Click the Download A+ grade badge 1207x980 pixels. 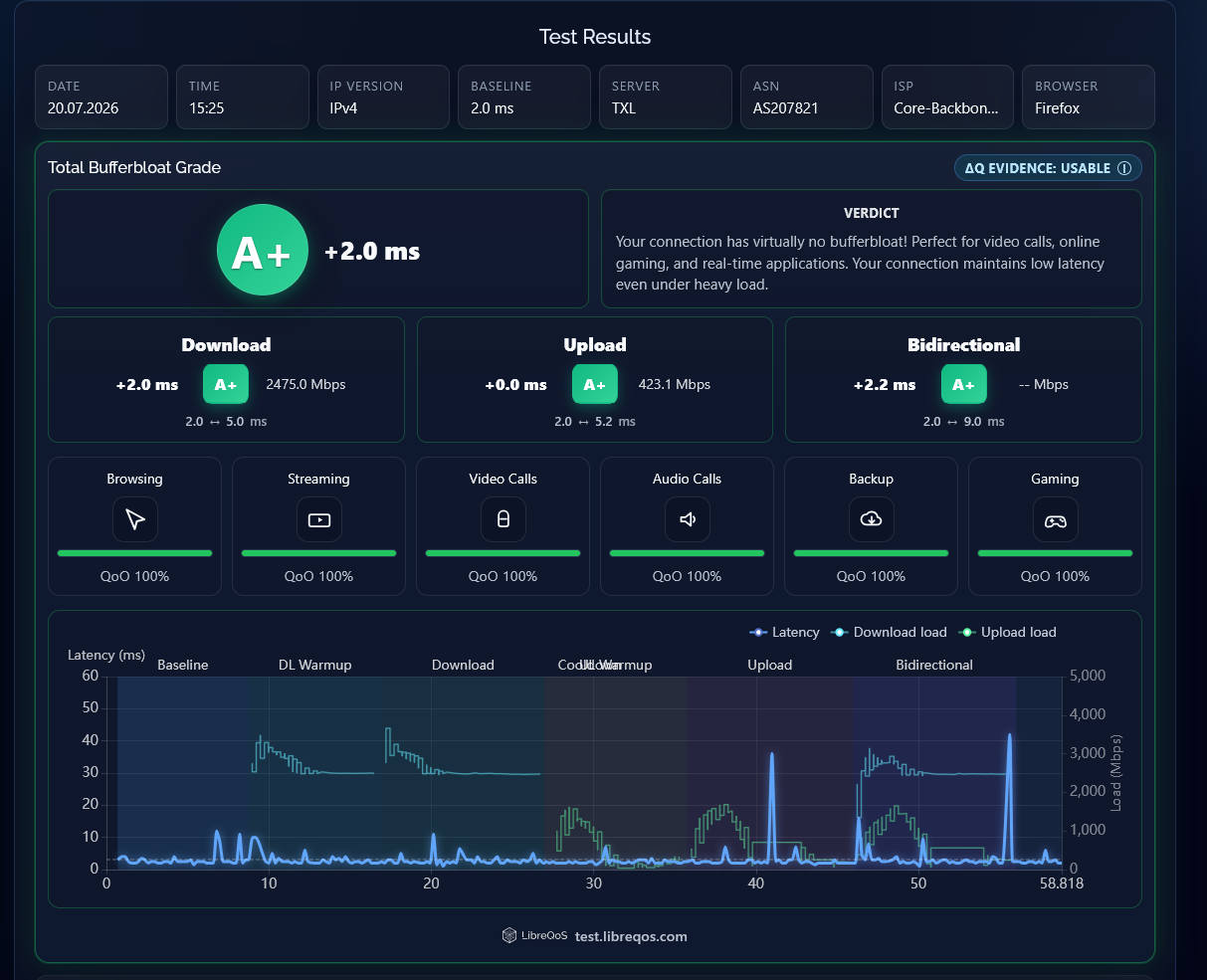[x=226, y=384]
